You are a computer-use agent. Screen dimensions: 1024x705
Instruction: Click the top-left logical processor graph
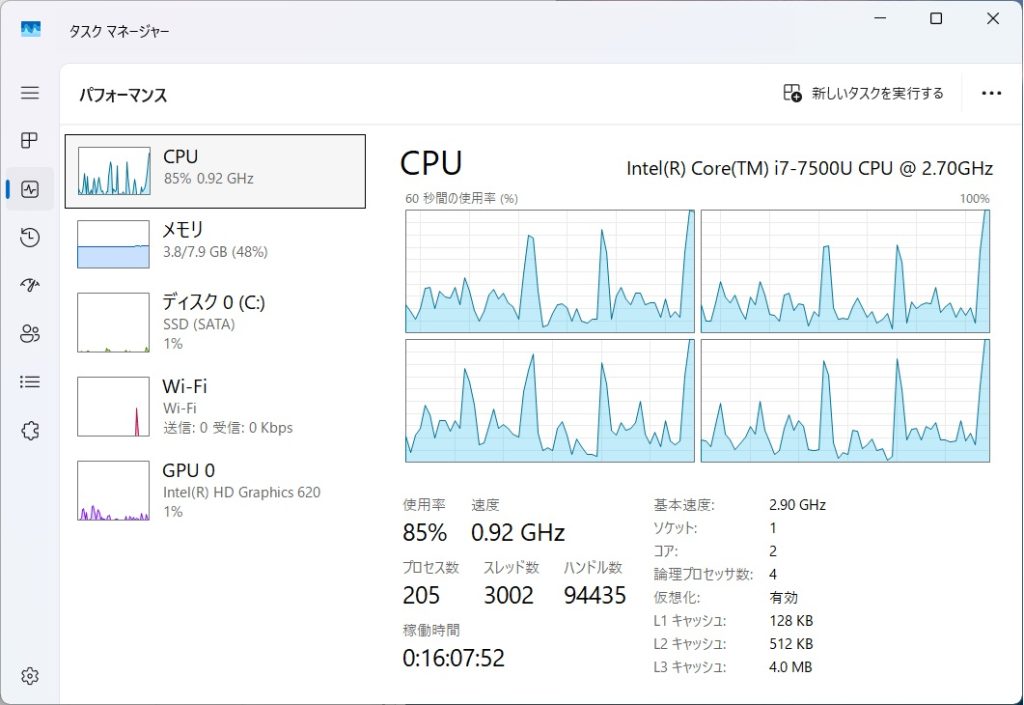point(550,271)
